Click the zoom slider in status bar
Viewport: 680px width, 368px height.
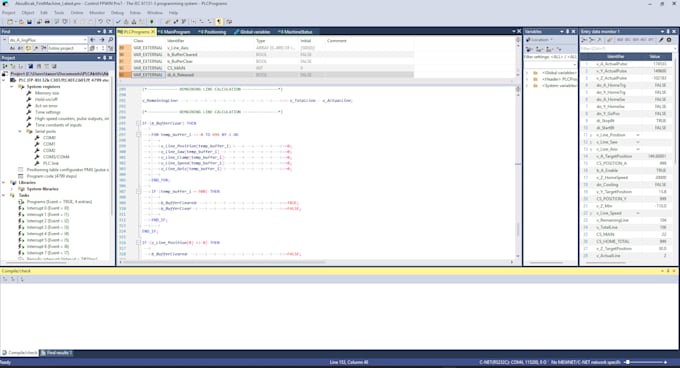click(646, 362)
